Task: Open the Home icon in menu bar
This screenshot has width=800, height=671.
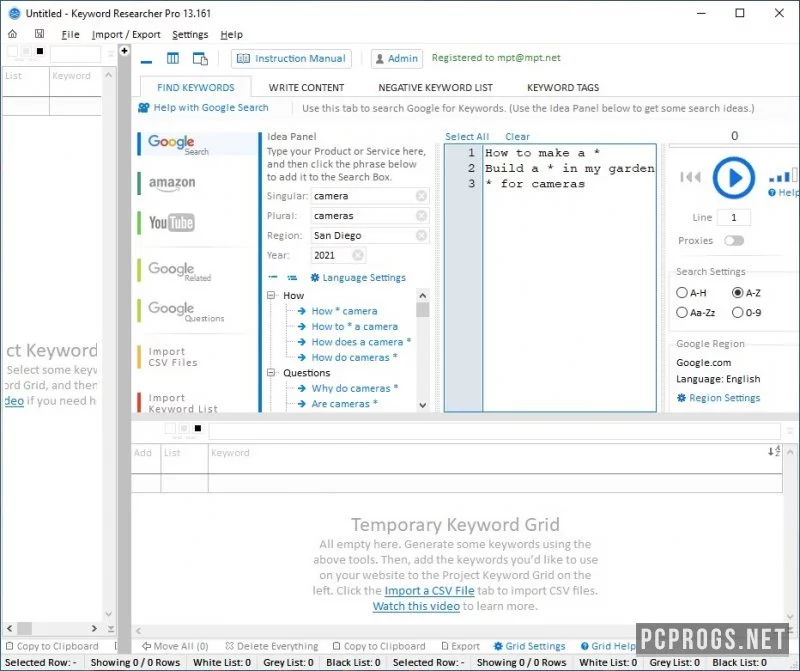Action: tap(12, 34)
